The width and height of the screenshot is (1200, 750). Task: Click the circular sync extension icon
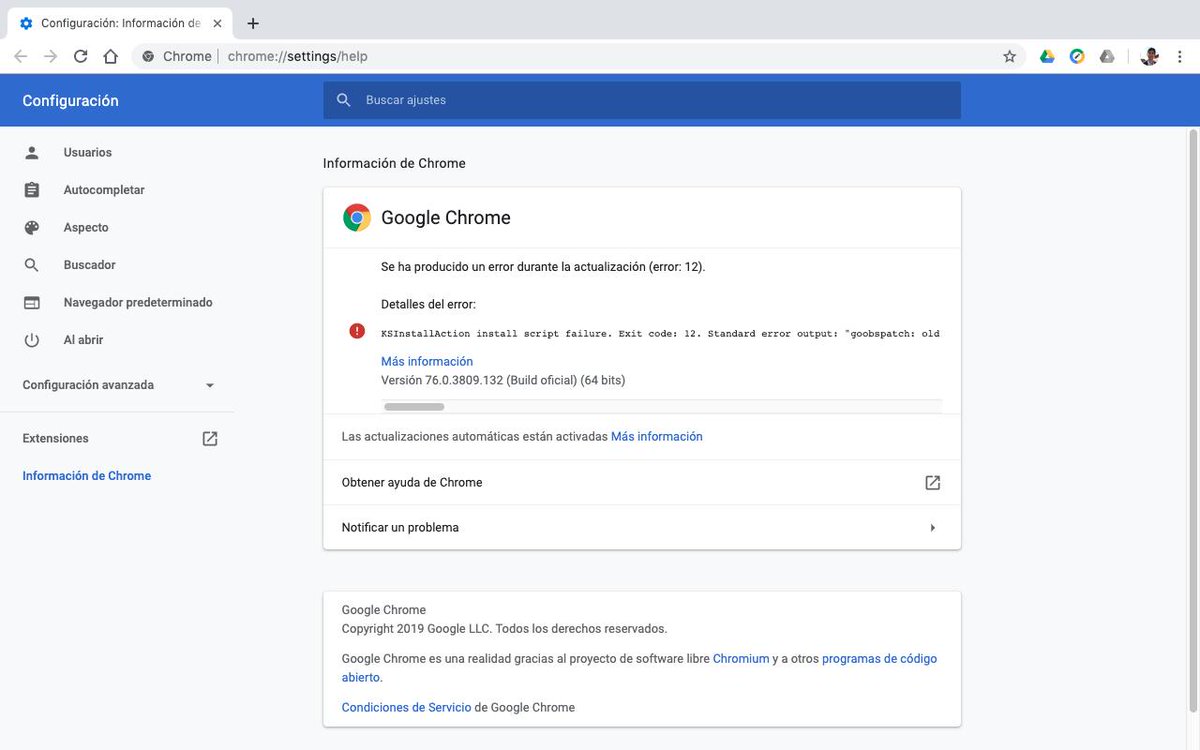[x=1077, y=56]
